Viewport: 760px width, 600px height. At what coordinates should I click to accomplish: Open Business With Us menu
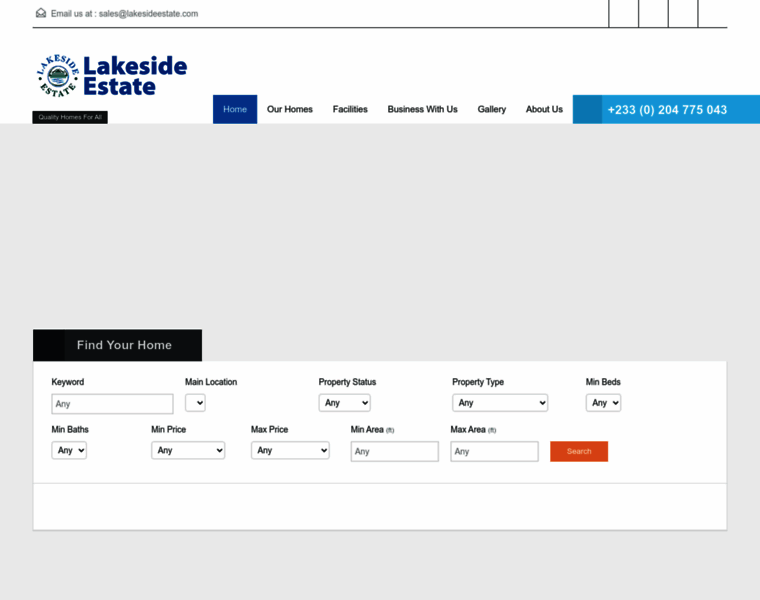(x=422, y=109)
